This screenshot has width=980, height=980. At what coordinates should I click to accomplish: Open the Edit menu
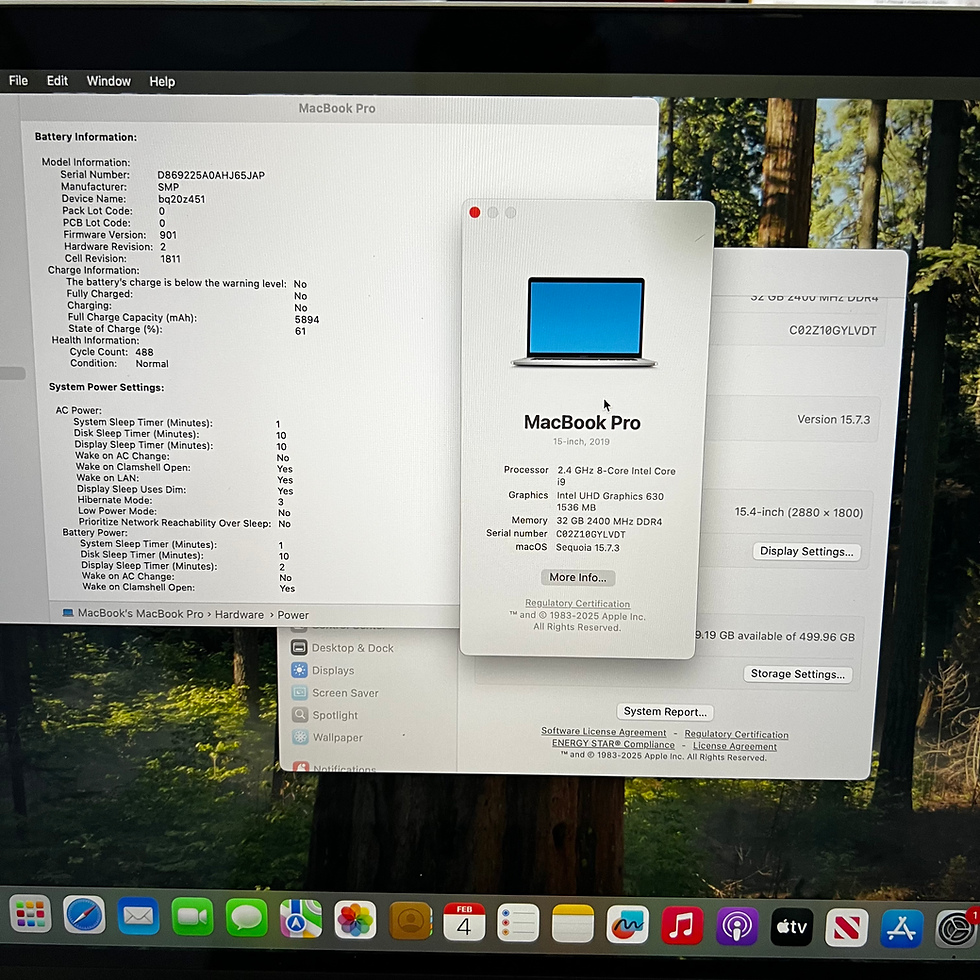point(57,81)
